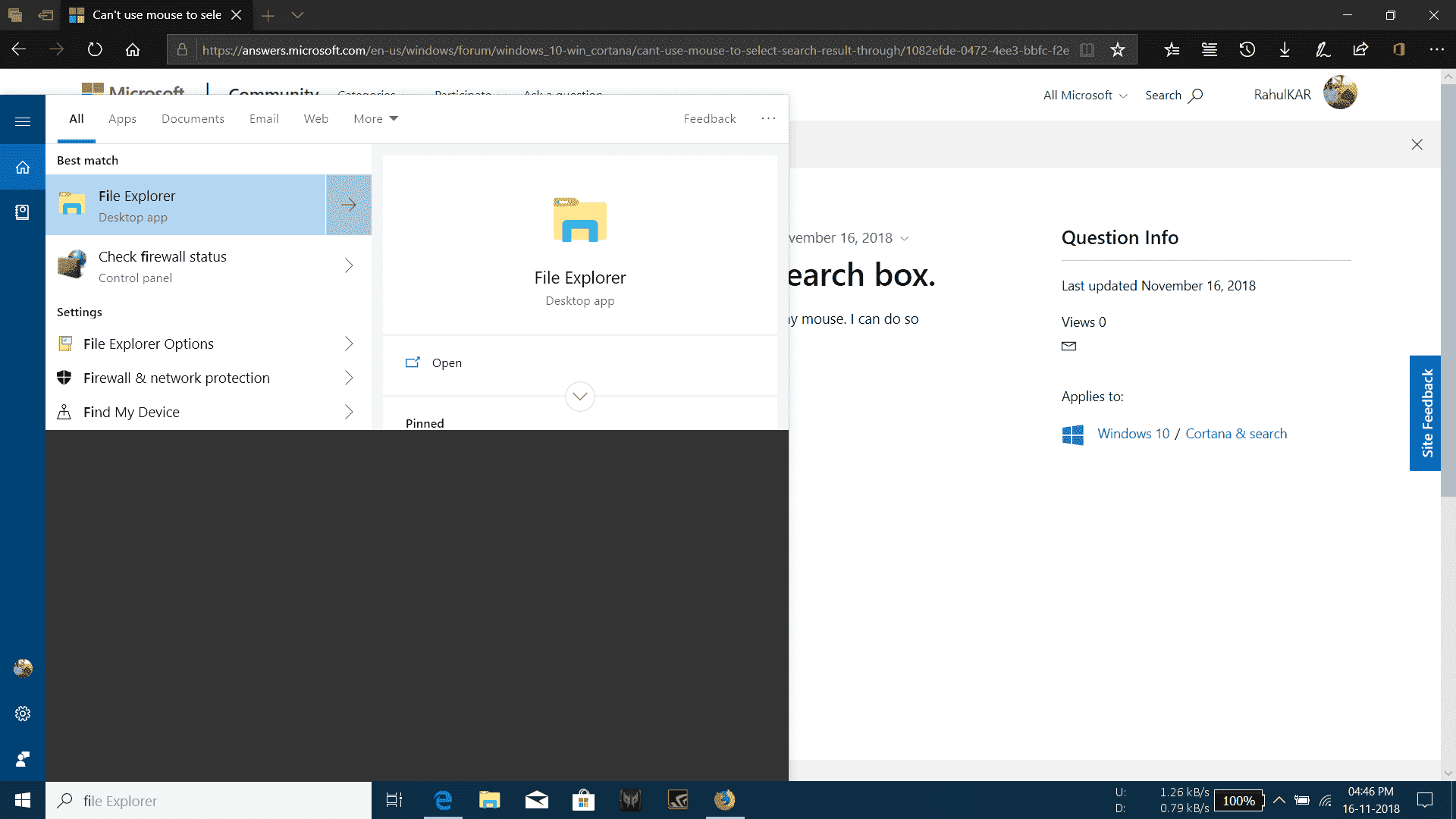Open the Edge reading list

point(1210,49)
